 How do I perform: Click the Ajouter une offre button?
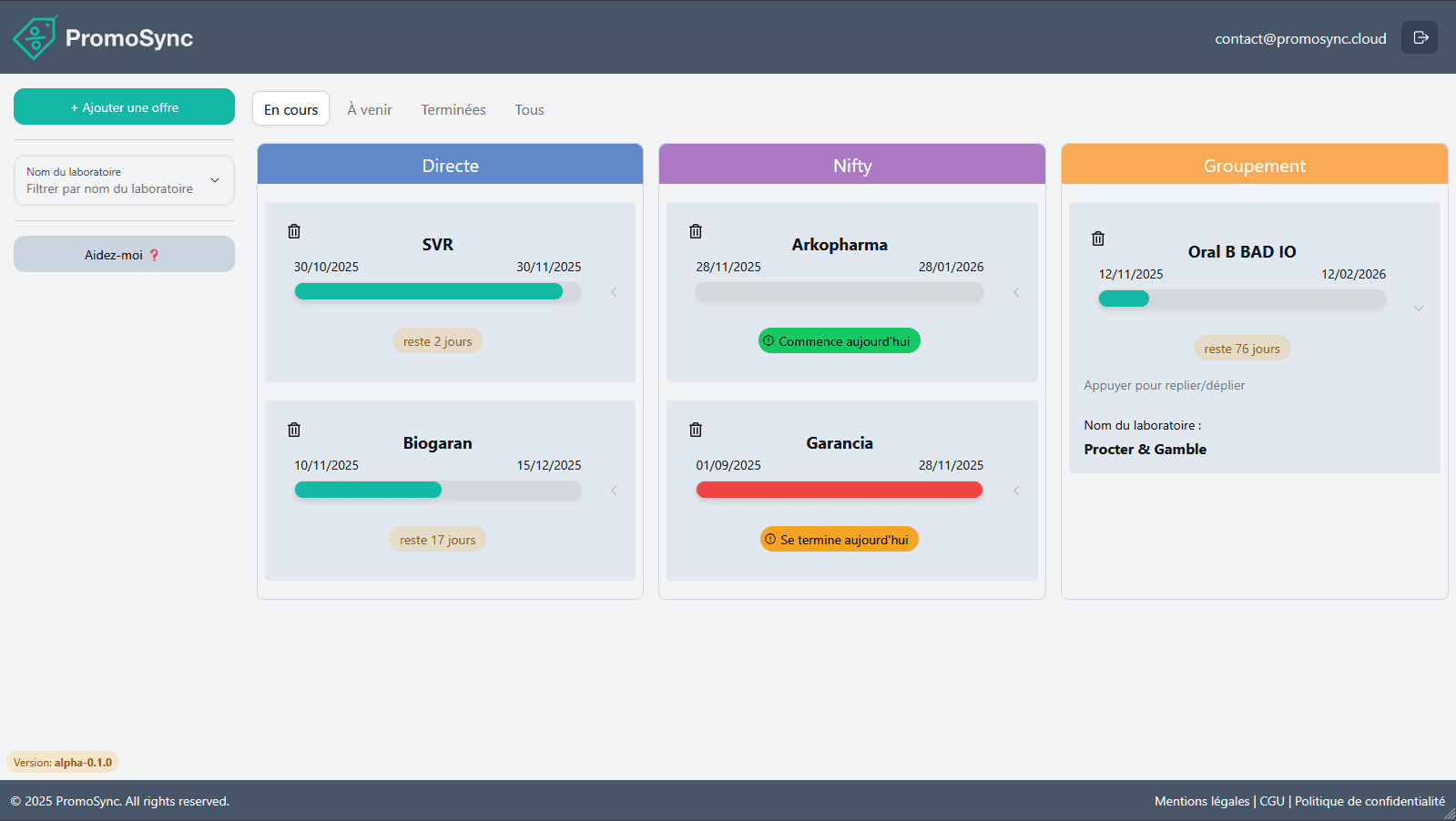pyautogui.click(x=124, y=106)
